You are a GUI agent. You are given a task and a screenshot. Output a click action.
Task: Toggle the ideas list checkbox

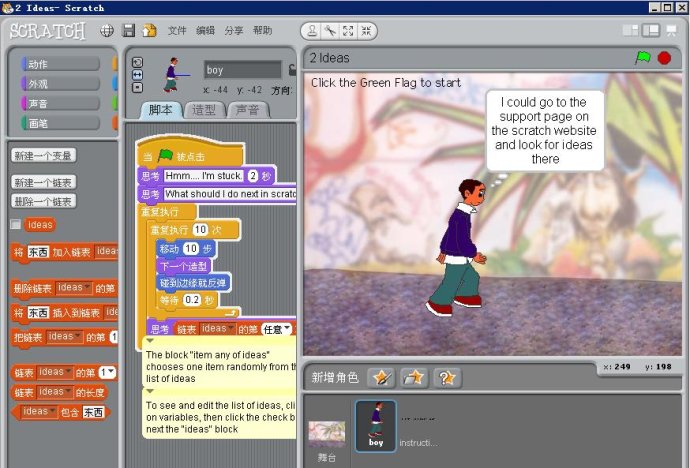pos(16,224)
